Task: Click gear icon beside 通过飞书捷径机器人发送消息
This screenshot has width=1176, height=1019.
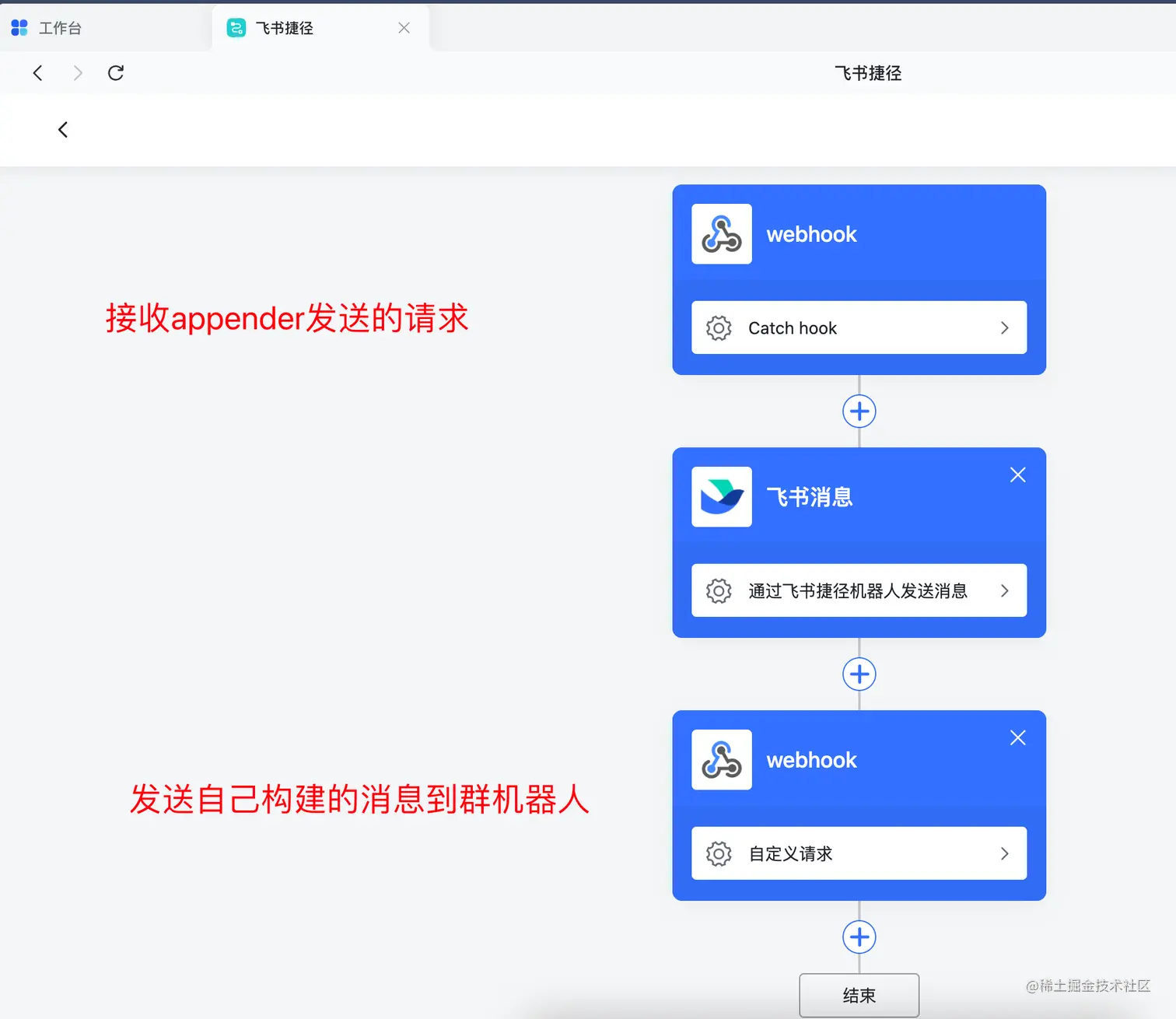Action: (x=719, y=591)
